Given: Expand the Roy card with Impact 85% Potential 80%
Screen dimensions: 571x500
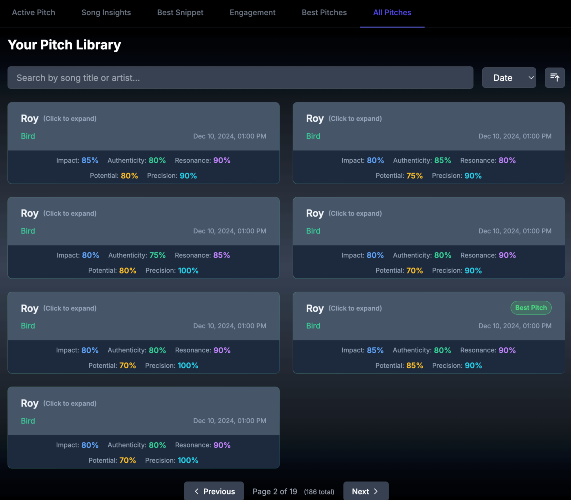Looking at the screenshot, I should point(143,126).
